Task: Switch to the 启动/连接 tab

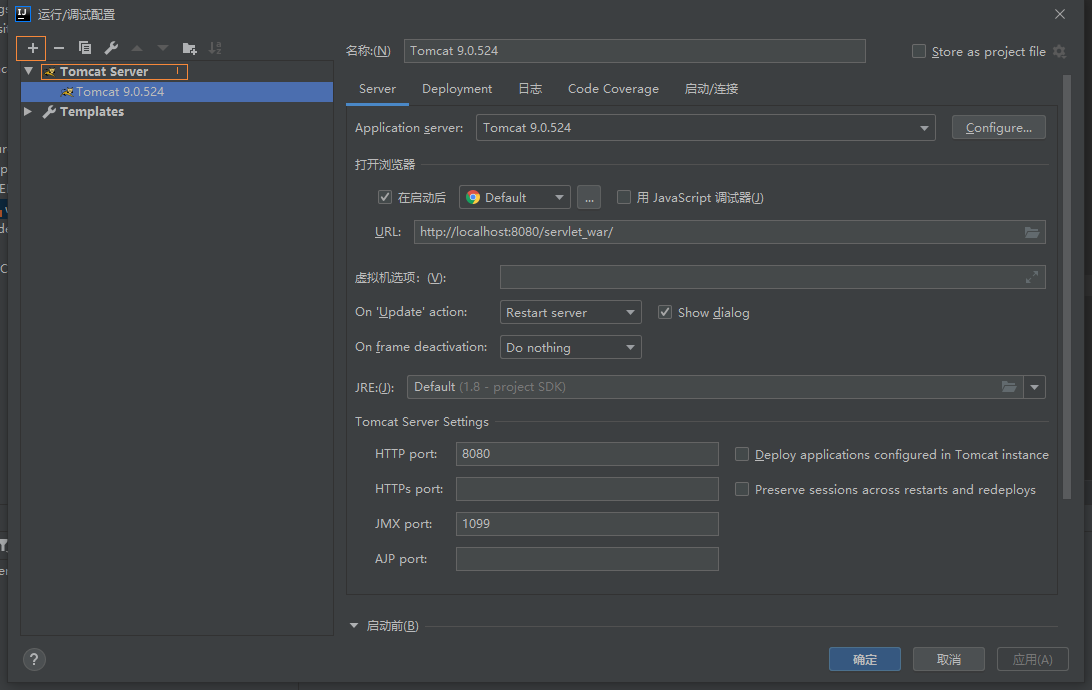Action: click(711, 88)
